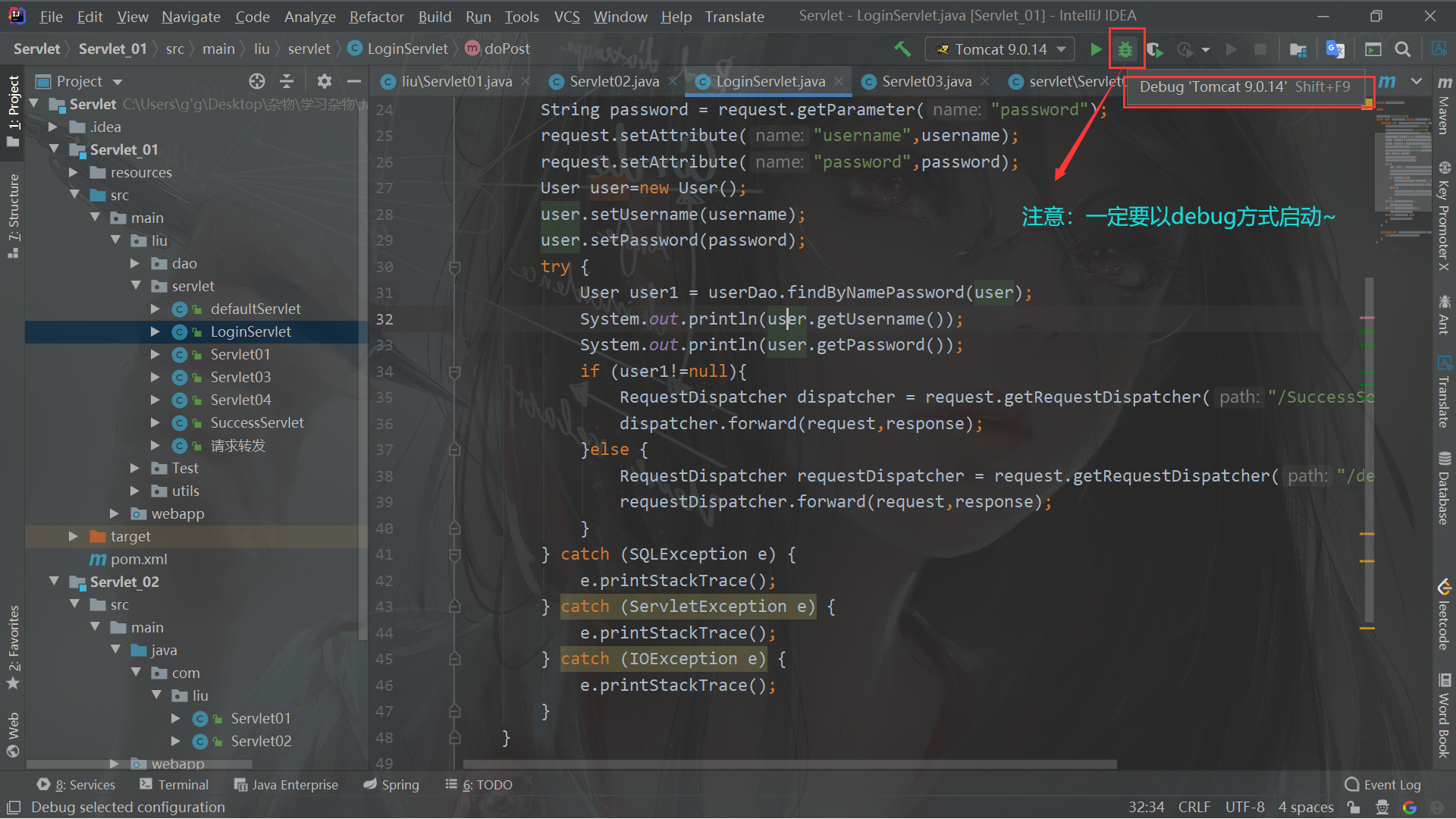Open the Tomcat 9.0.14 run configuration dropdown
Image resolution: width=1456 pixels, height=819 pixels.
[x=999, y=49]
